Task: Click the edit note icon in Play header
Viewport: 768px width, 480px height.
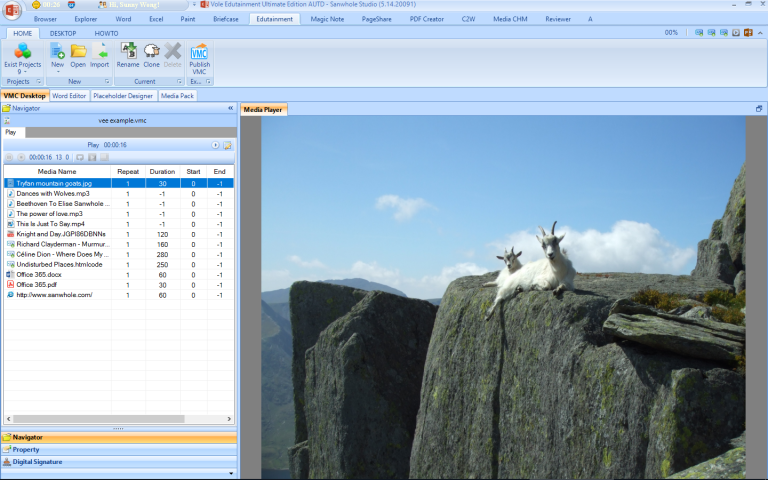Action: (228, 145)
